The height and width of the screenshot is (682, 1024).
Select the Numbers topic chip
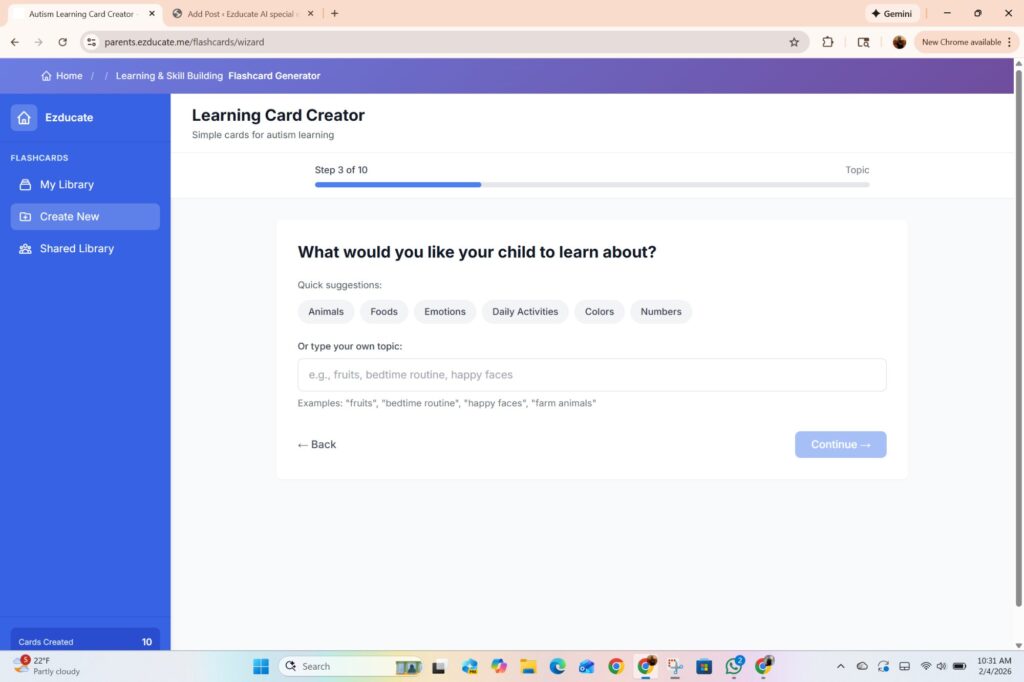coord(661,312)
